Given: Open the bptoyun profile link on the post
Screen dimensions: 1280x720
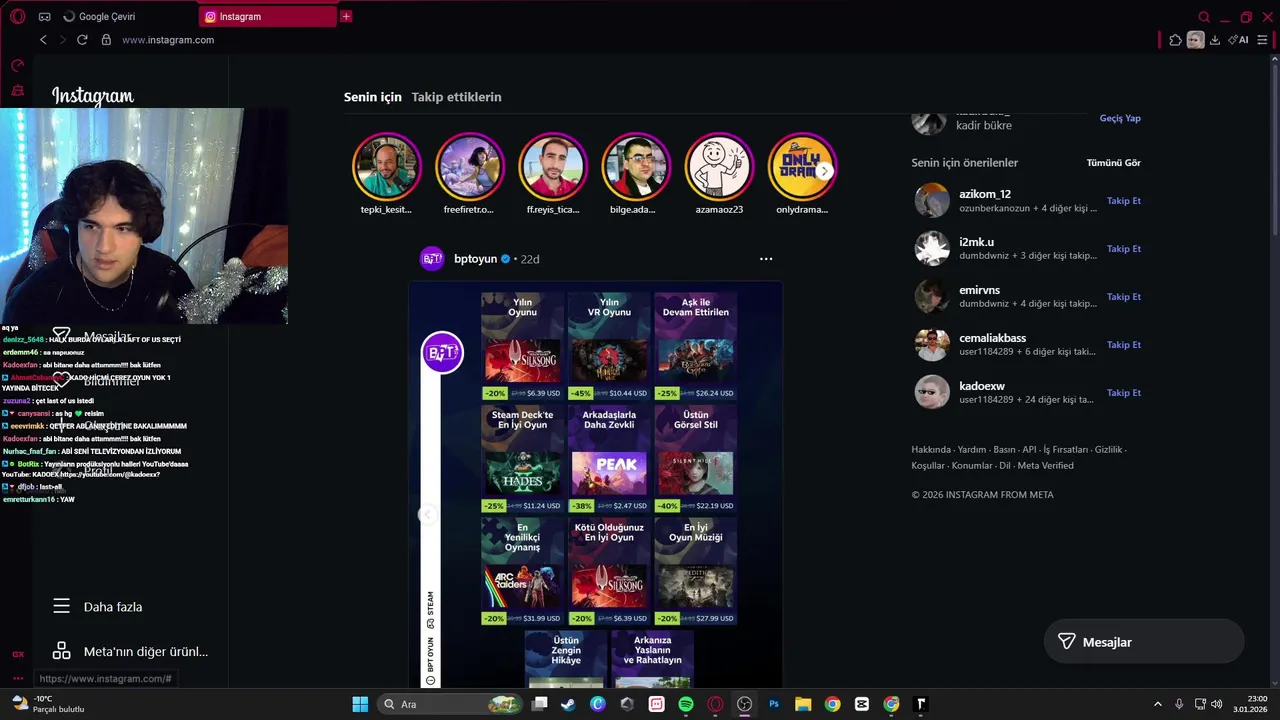Looking at the screenshot, I should click(475, 259).
